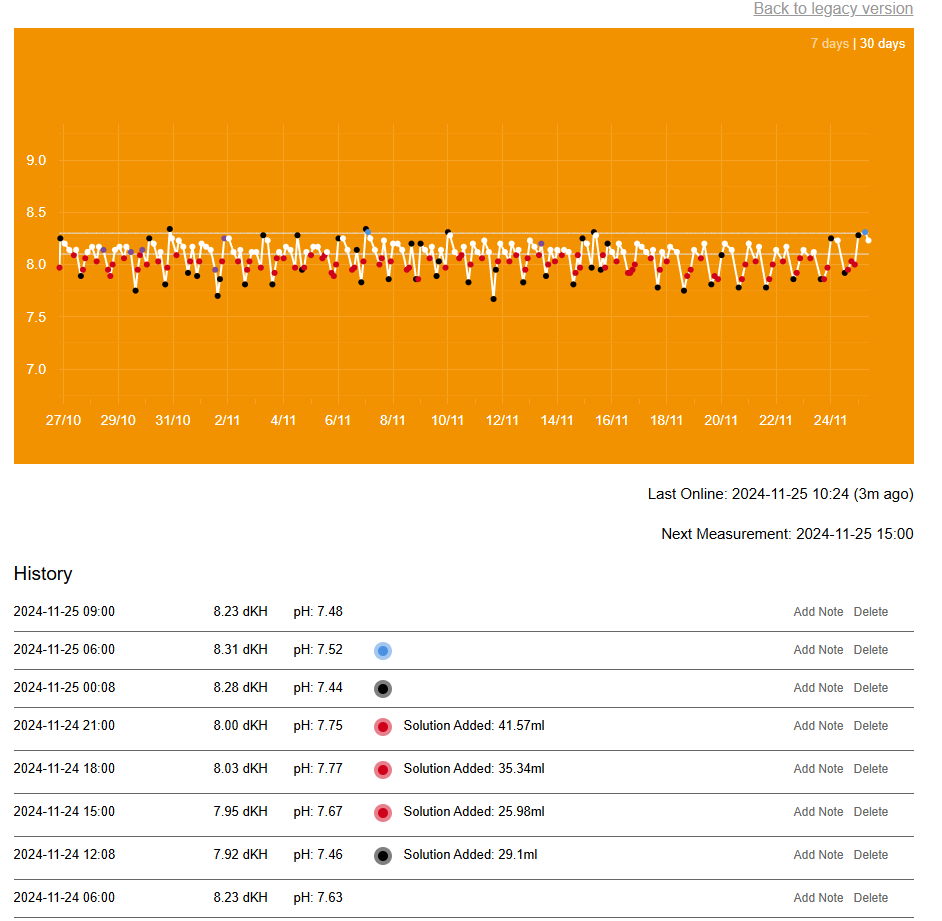The image size is (942, 921).
Task: Open Back to legacy version link
Action: coord(833,8)
